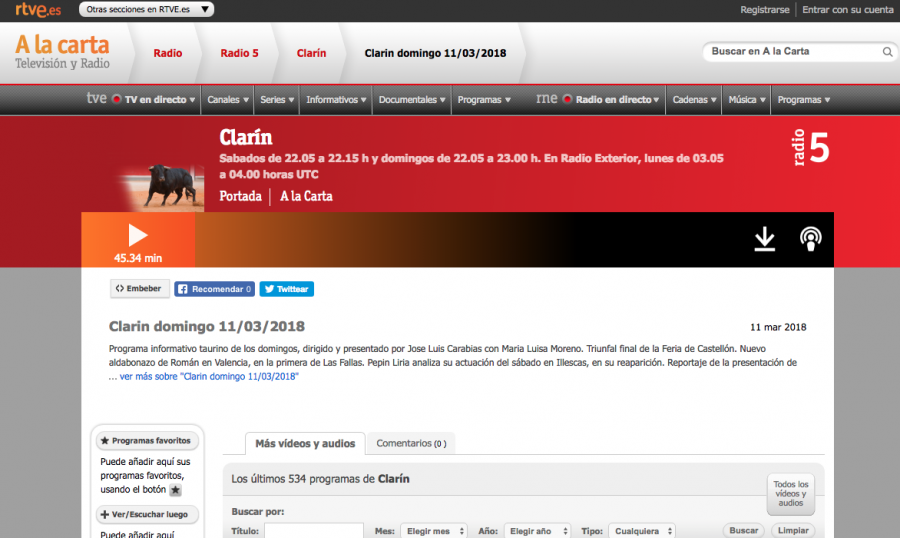
Task: Select the 'Más vídeos y audios' tab
Action: click(305, 444)
